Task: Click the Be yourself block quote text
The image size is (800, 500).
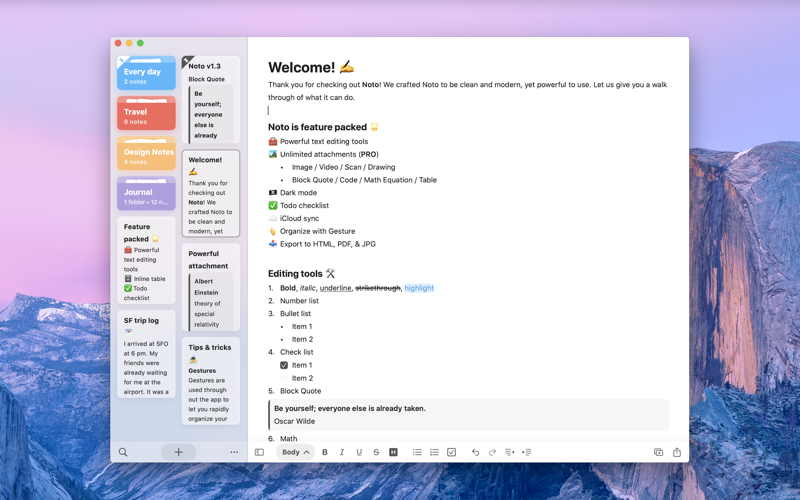Action: (x=350, y=409)
